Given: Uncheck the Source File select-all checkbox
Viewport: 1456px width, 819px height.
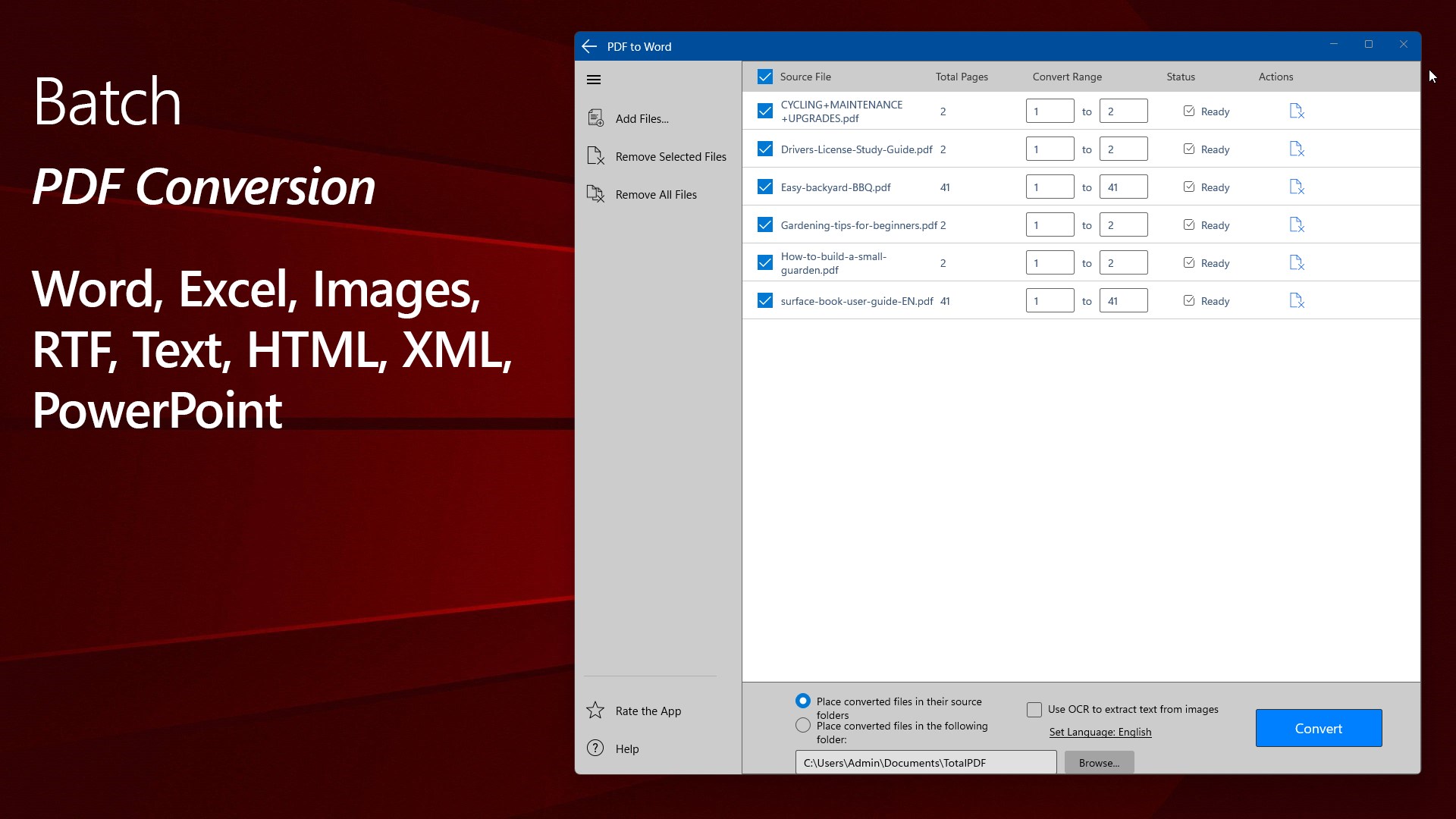Looking at the screenshot, I should pos(765,77).
